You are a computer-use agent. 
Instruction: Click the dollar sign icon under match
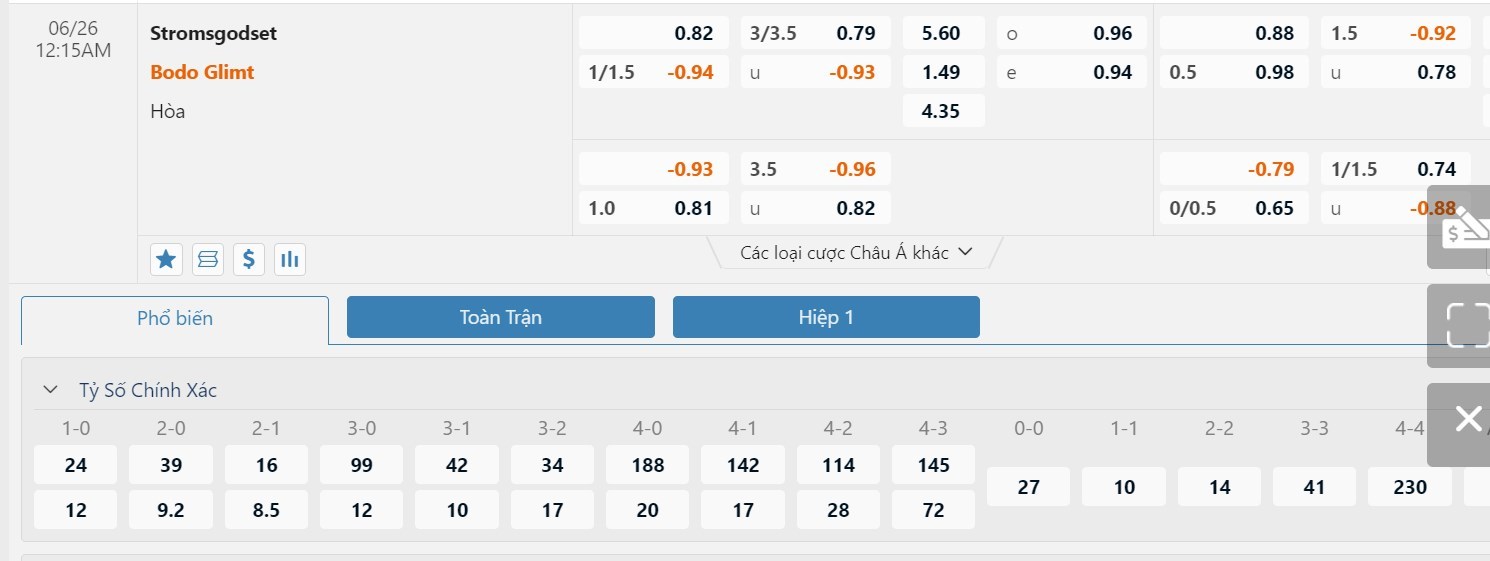pyautogui.click(x=249, y=260)
